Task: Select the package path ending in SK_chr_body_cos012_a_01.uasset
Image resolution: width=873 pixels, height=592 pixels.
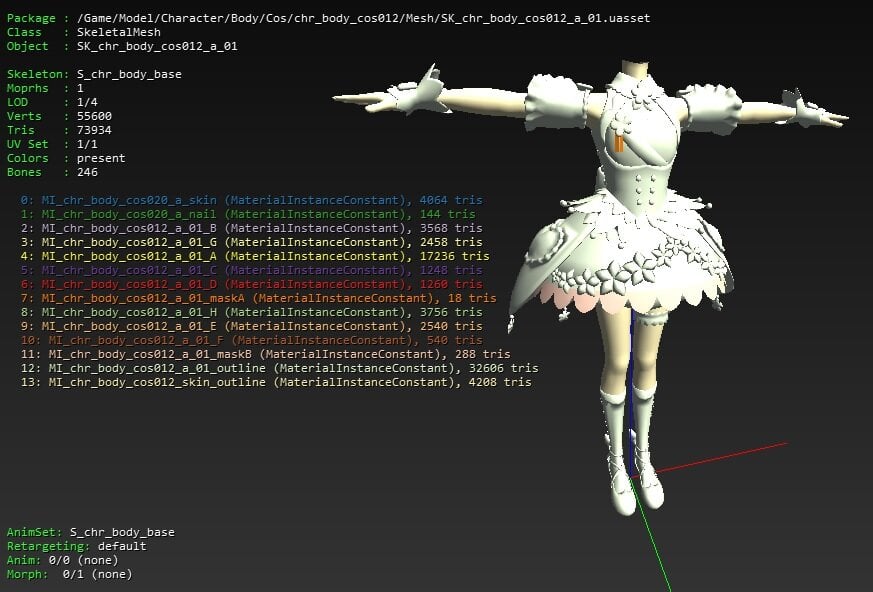Action: pos(364,18)
